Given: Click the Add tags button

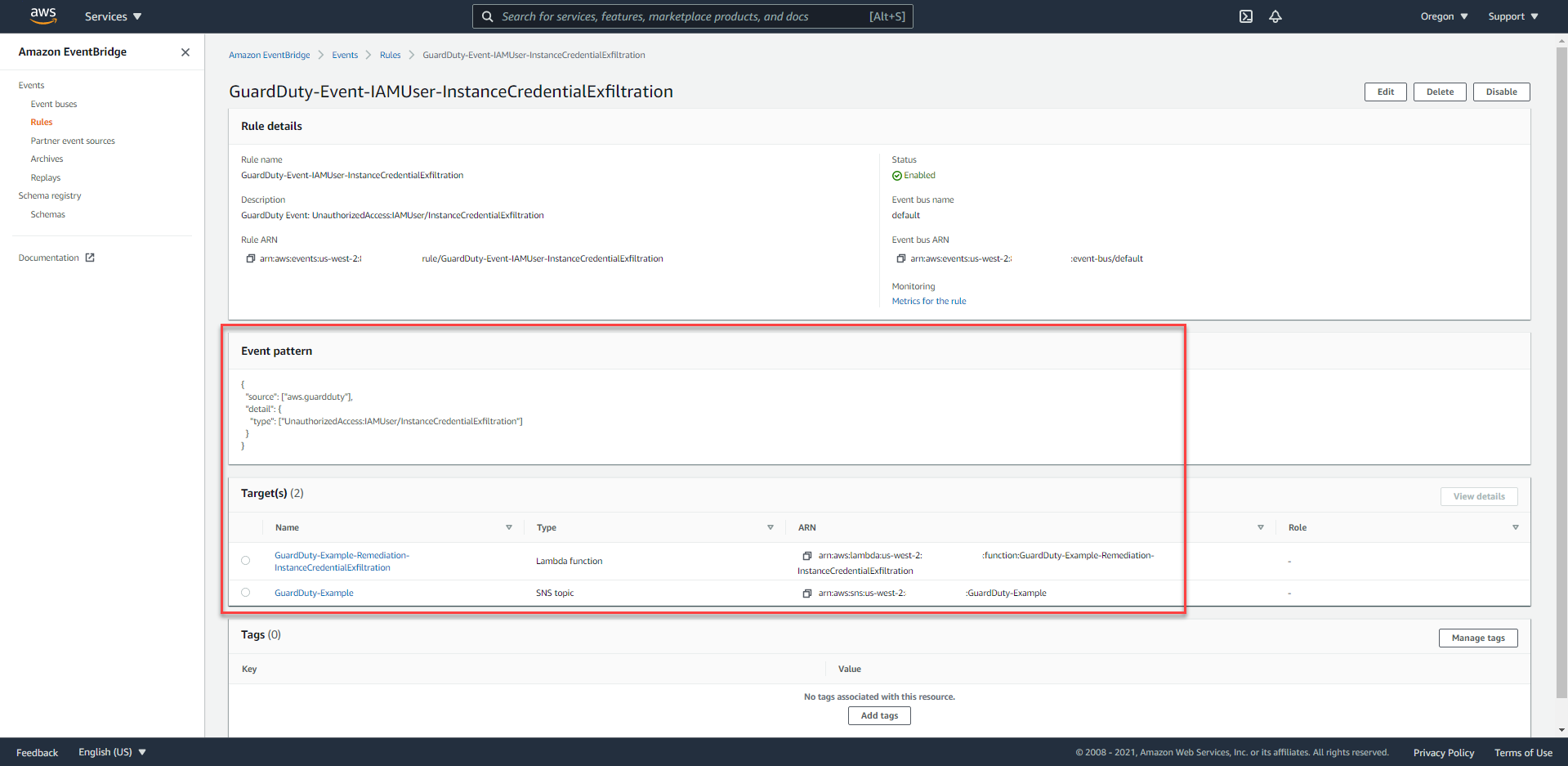Looking at the screenshot, I should (x=879, y=715).
